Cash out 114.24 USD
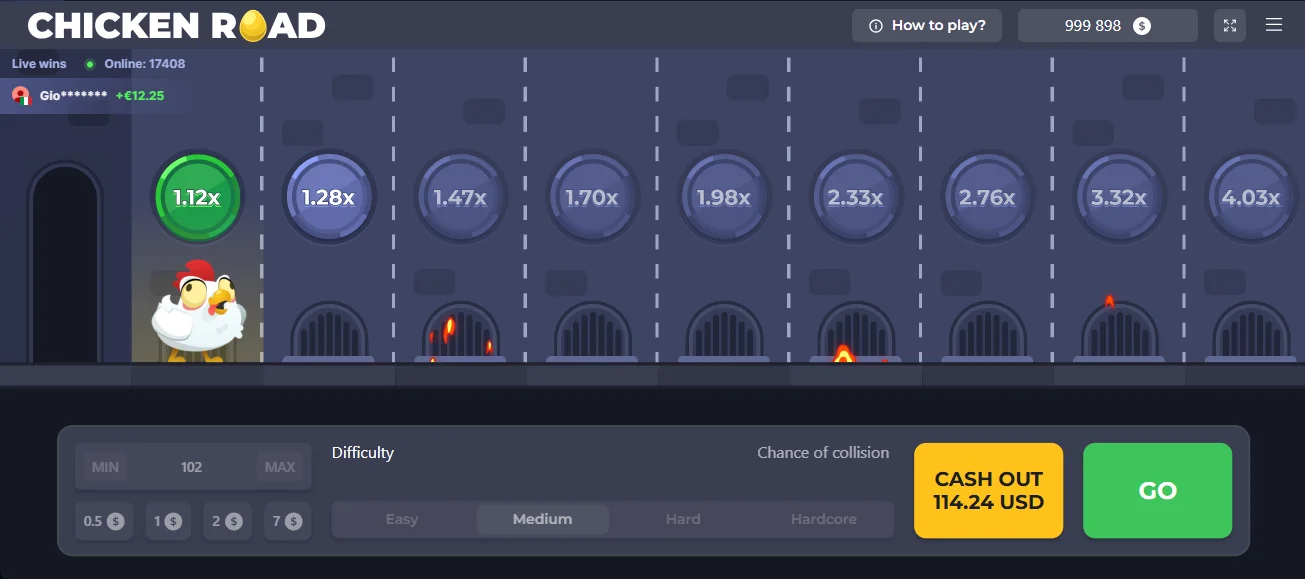Image resolution: width=1305 pixels, height=579 pixels. coord(989,491)
